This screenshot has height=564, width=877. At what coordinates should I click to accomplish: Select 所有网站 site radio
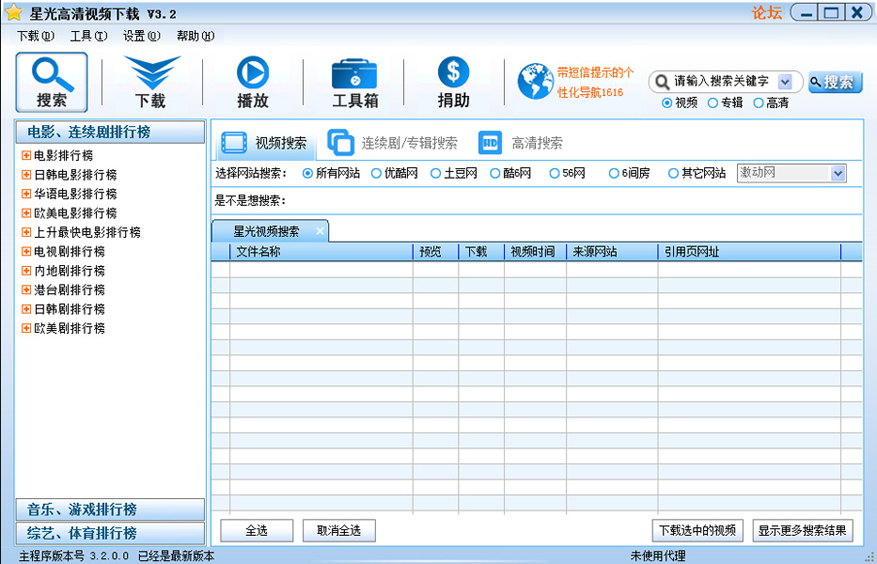click(x=307, y=173)
